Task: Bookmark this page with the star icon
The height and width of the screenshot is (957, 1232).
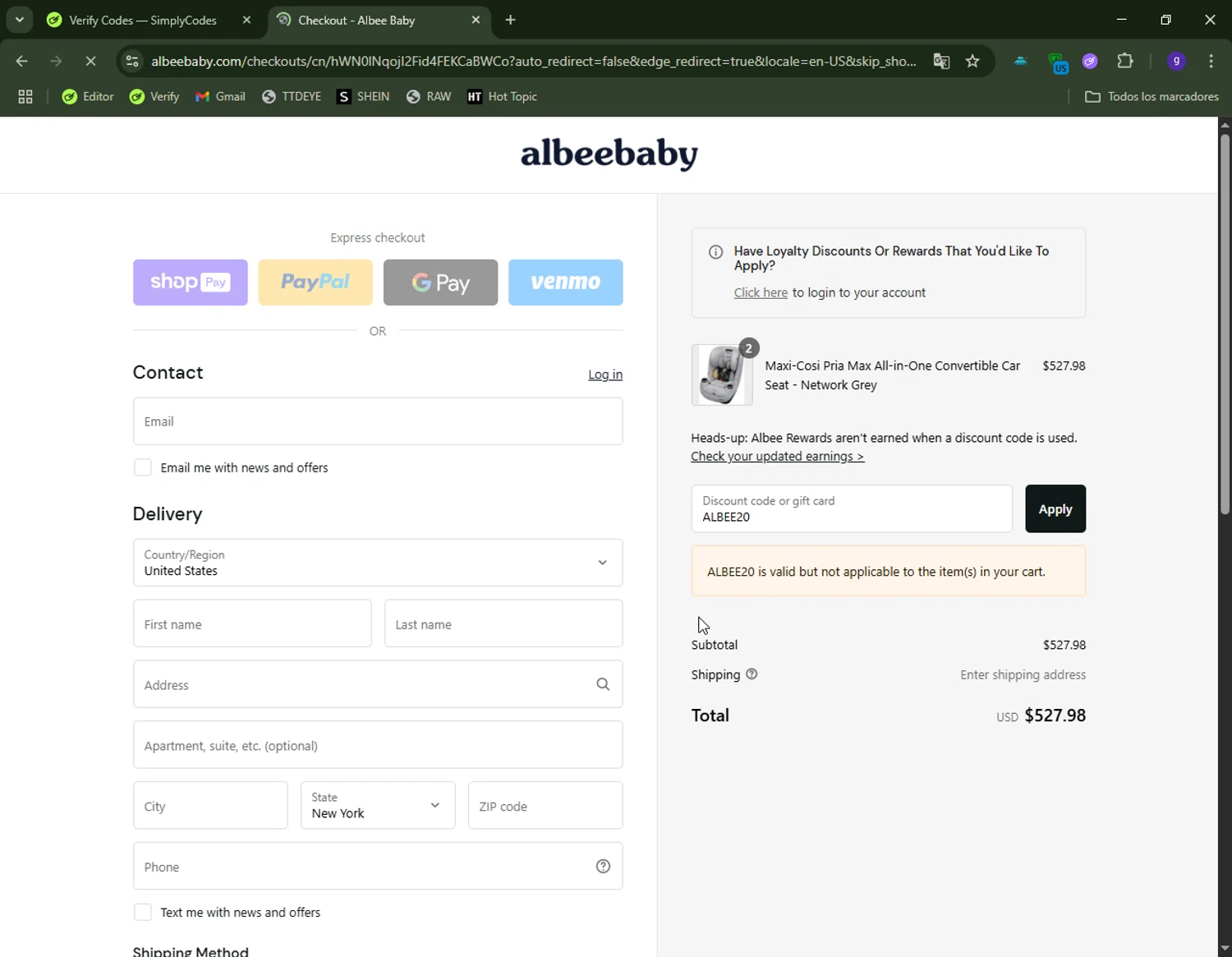Action: pos(972,61)
